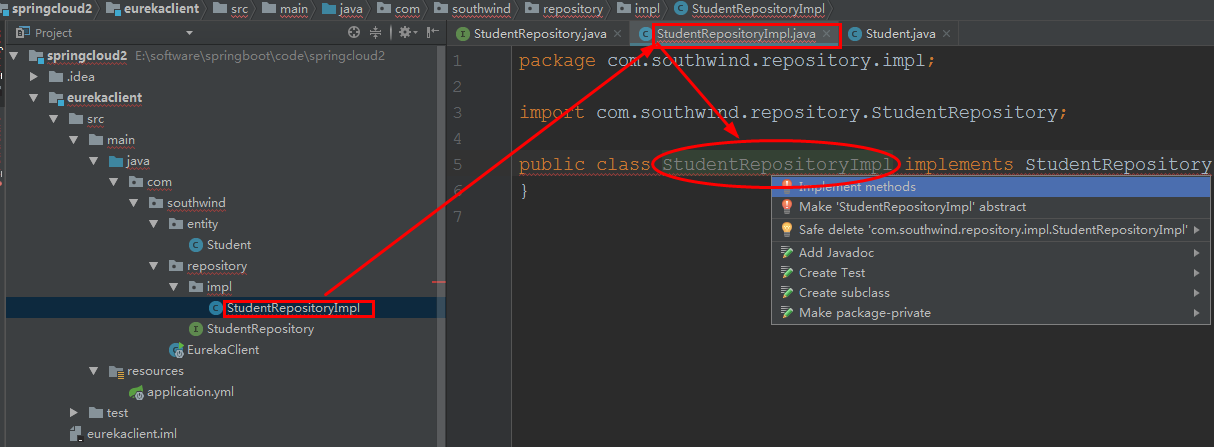Click the StudentRepositoryImpl class icon in the tree

point(215,308)
